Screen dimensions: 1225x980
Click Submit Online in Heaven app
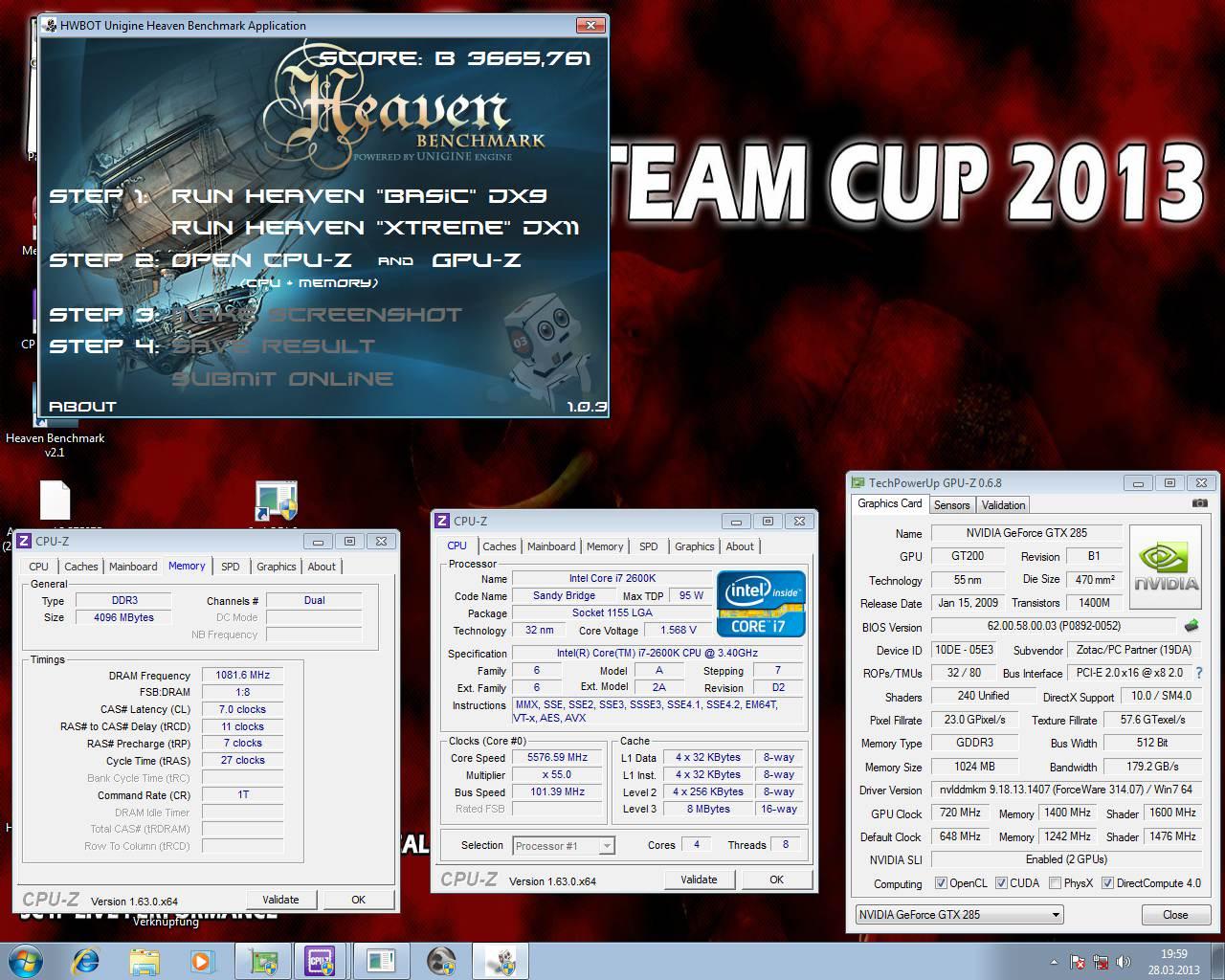282,378
